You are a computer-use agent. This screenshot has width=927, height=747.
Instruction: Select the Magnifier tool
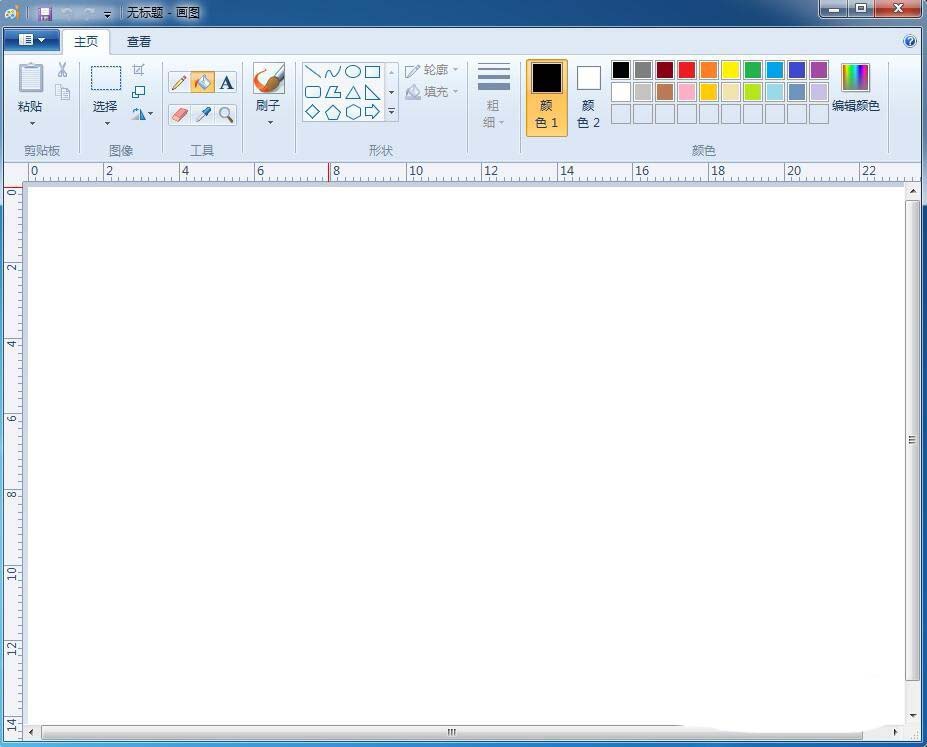tap(226, 115)
